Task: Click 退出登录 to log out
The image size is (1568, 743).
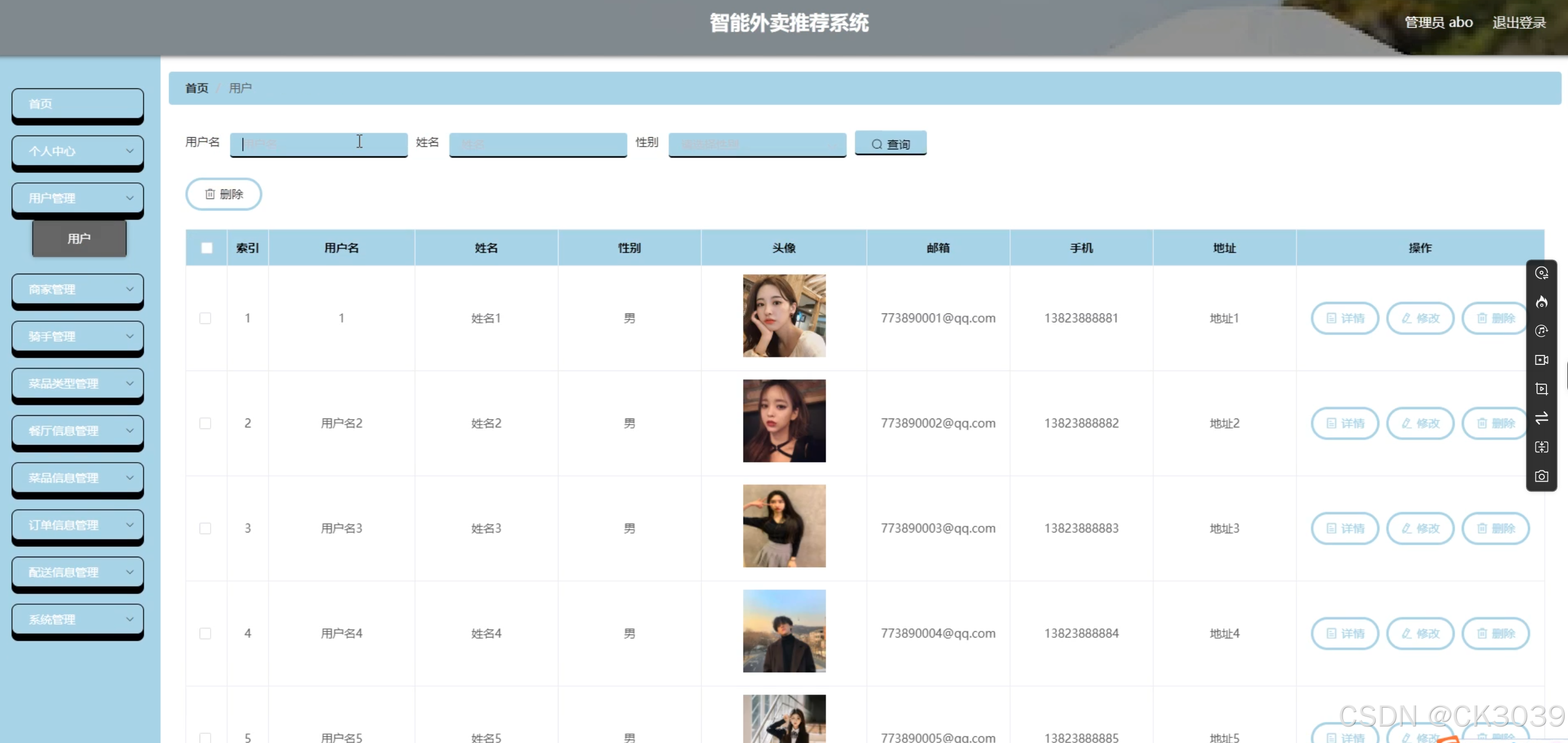Action: pos(1519,23)
